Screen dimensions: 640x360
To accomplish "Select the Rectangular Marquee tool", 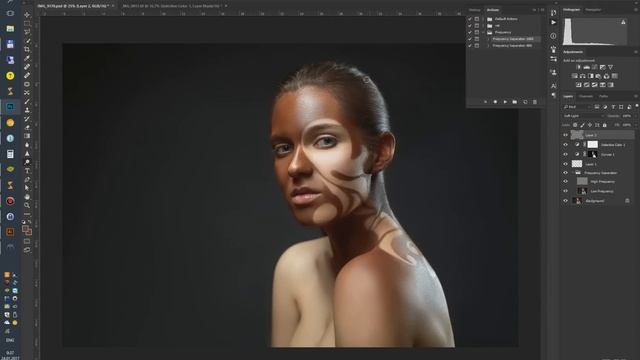I will point(27,23).
